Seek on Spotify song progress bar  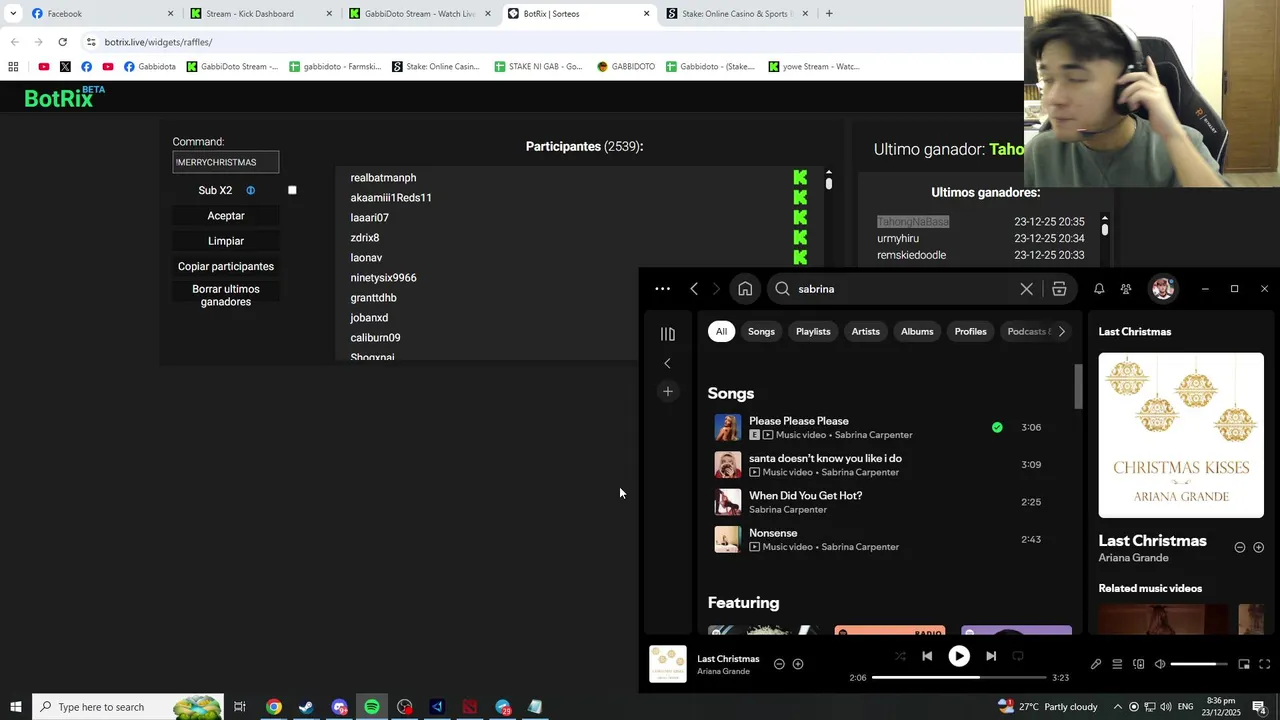pyautogui.click(x=959, y=677)
